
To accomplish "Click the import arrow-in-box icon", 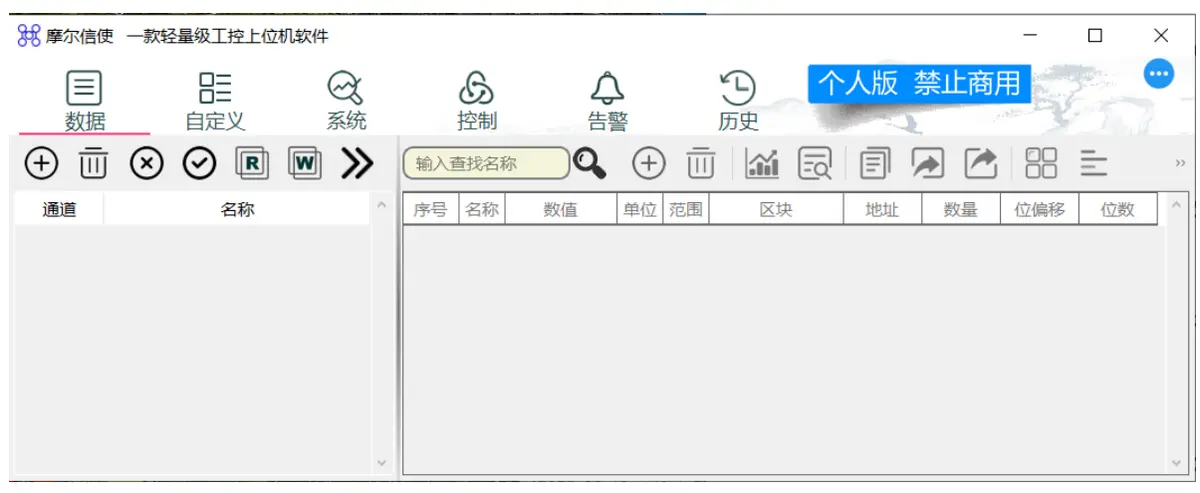I will pos(928,163).
